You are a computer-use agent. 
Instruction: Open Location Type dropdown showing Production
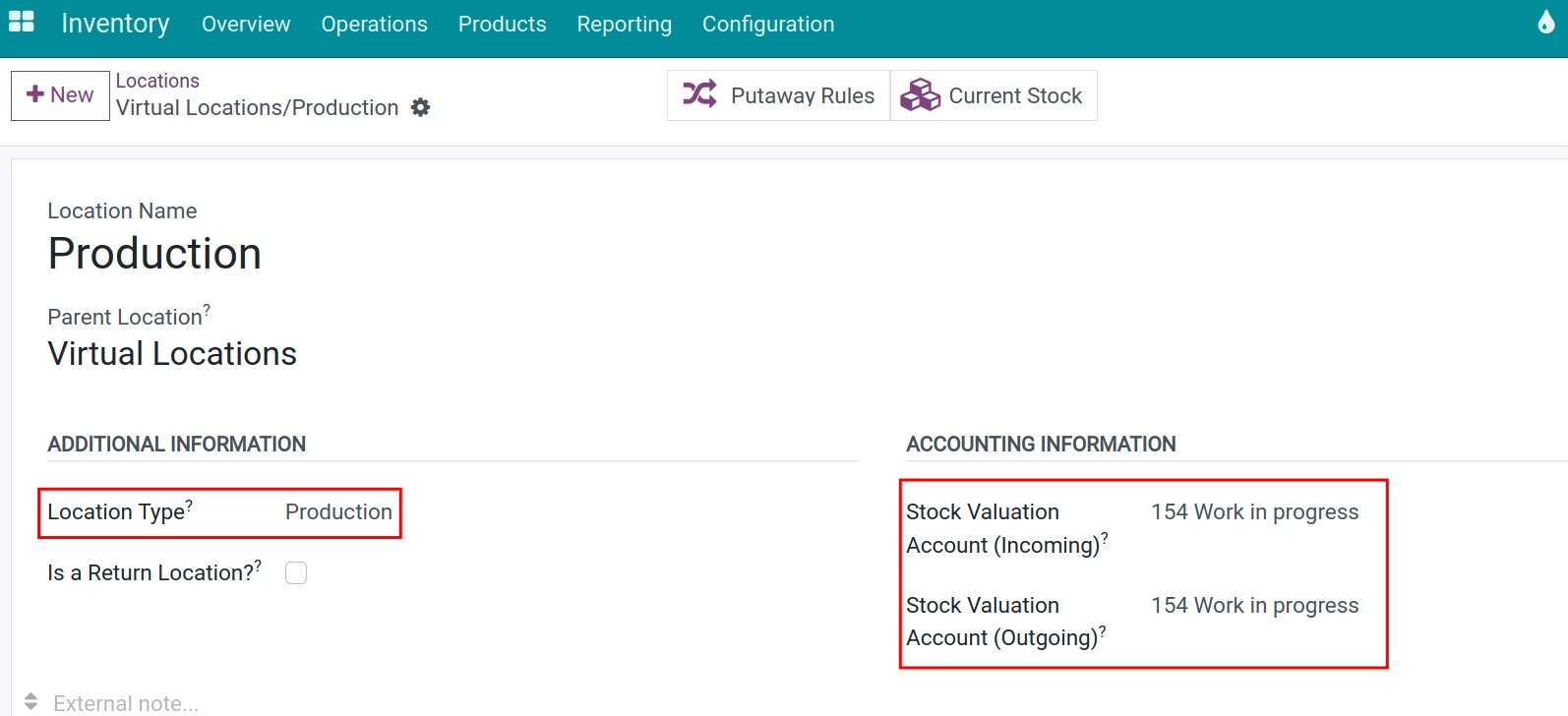pyautogui.click(x=338, y=511)
